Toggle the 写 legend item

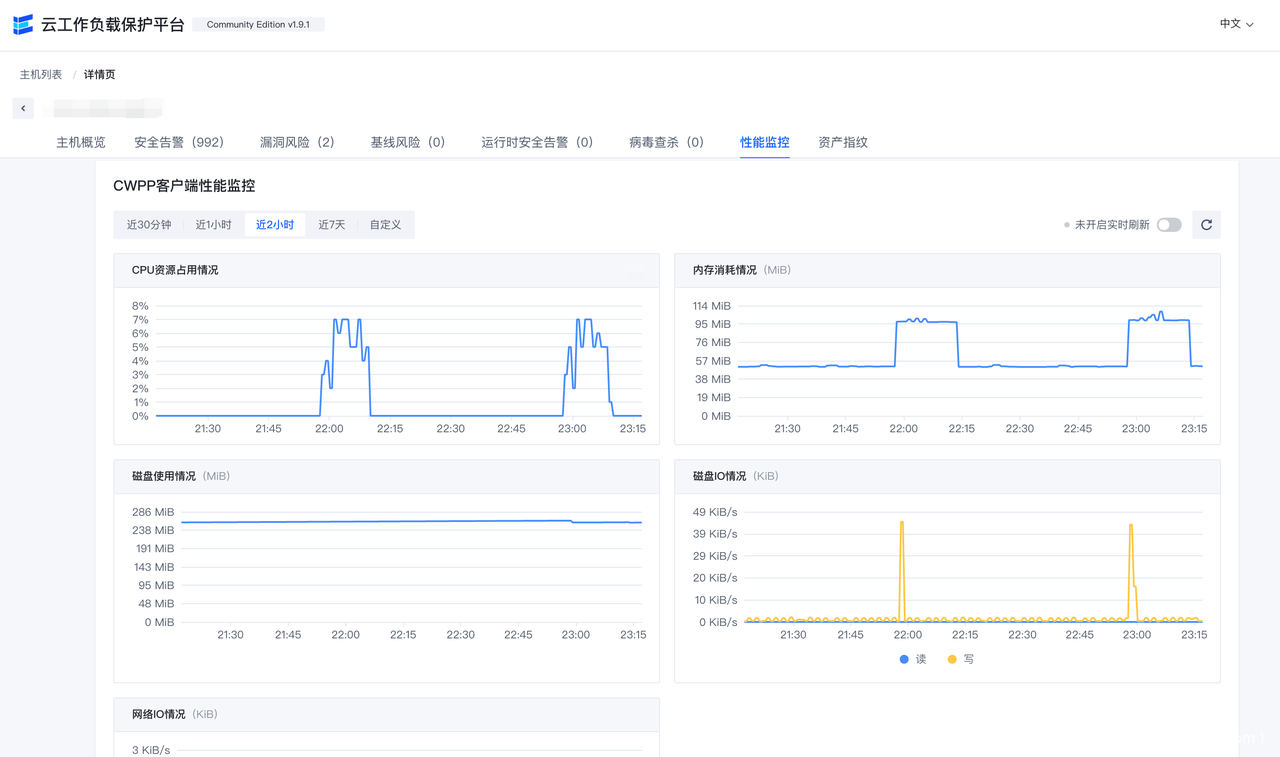click(x=961, y=659)
